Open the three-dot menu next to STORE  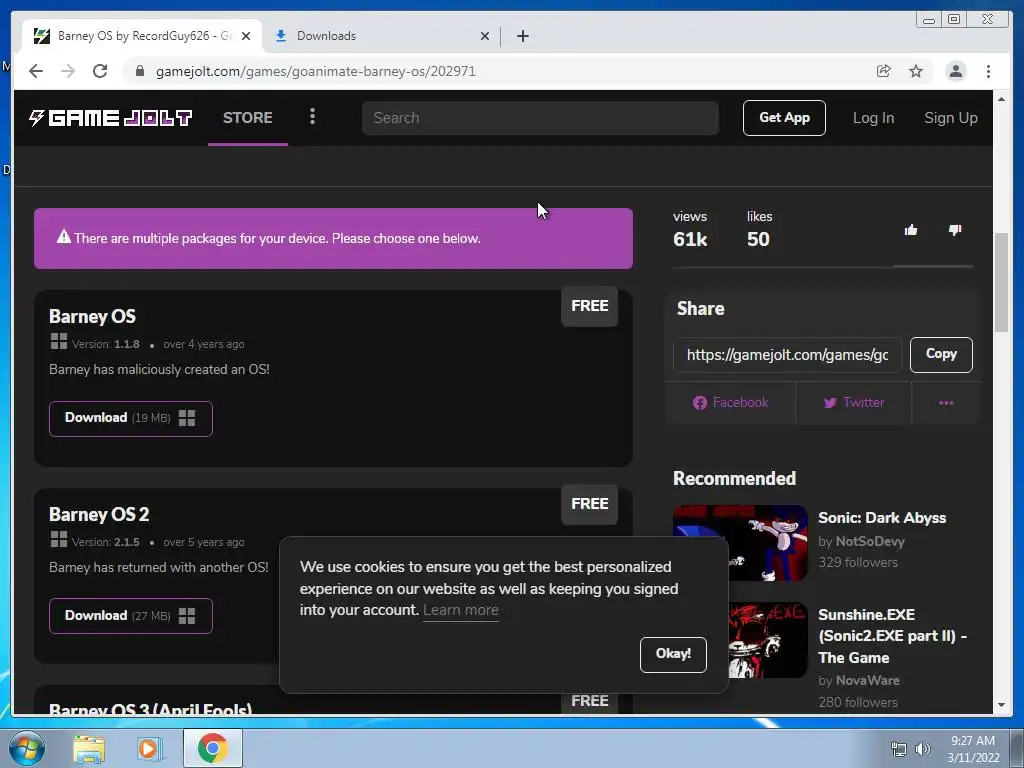tap(312, 116)
